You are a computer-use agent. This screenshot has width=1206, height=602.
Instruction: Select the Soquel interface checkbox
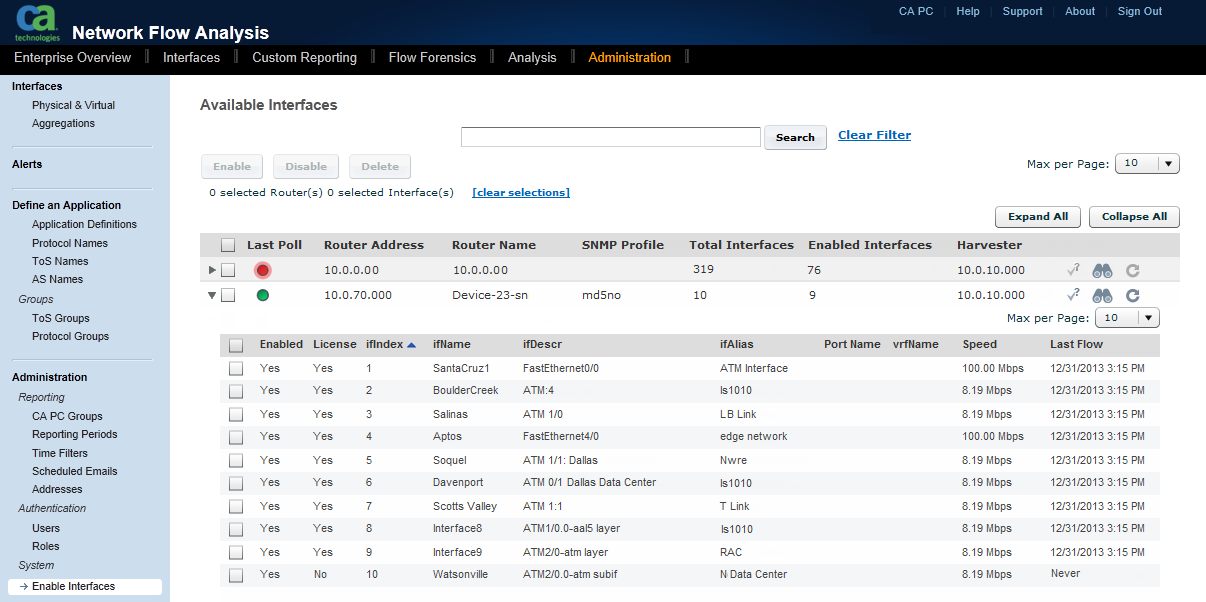point(236,461)
